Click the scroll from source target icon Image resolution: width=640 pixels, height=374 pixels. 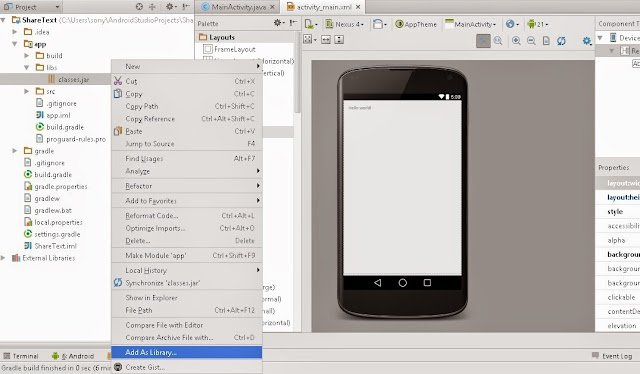pos(139,7)
